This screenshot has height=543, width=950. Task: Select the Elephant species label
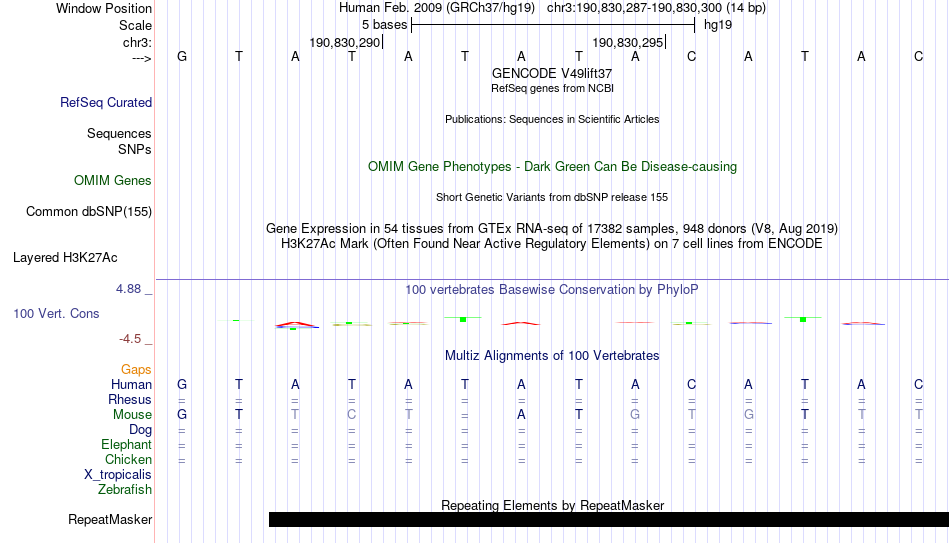[x=126, y=445]
